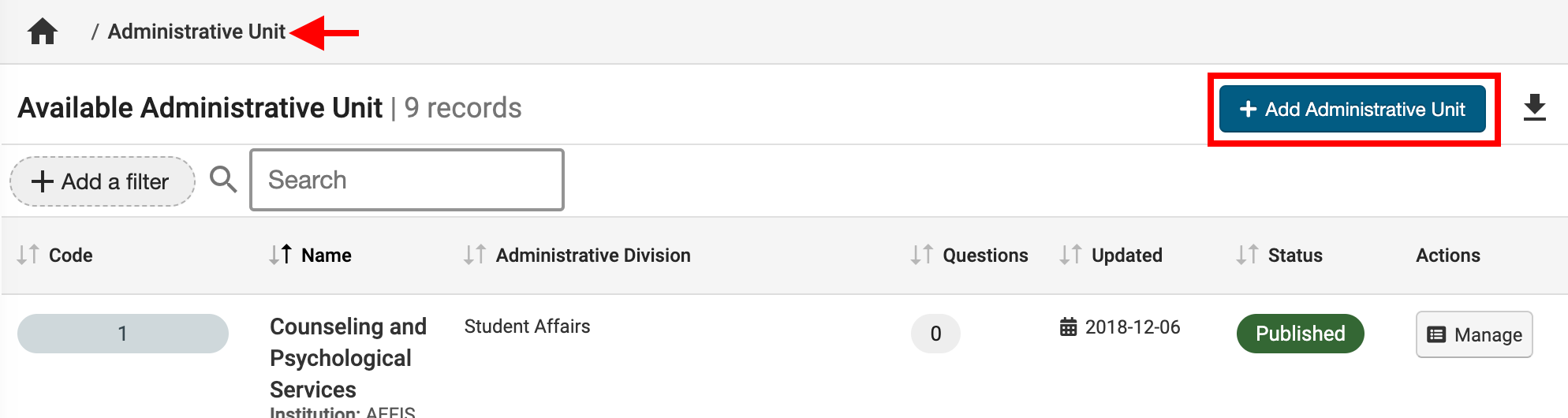Click the magnifying glass search icon
This screenshot has height=418, width=1568.
(x=223, y=179)
